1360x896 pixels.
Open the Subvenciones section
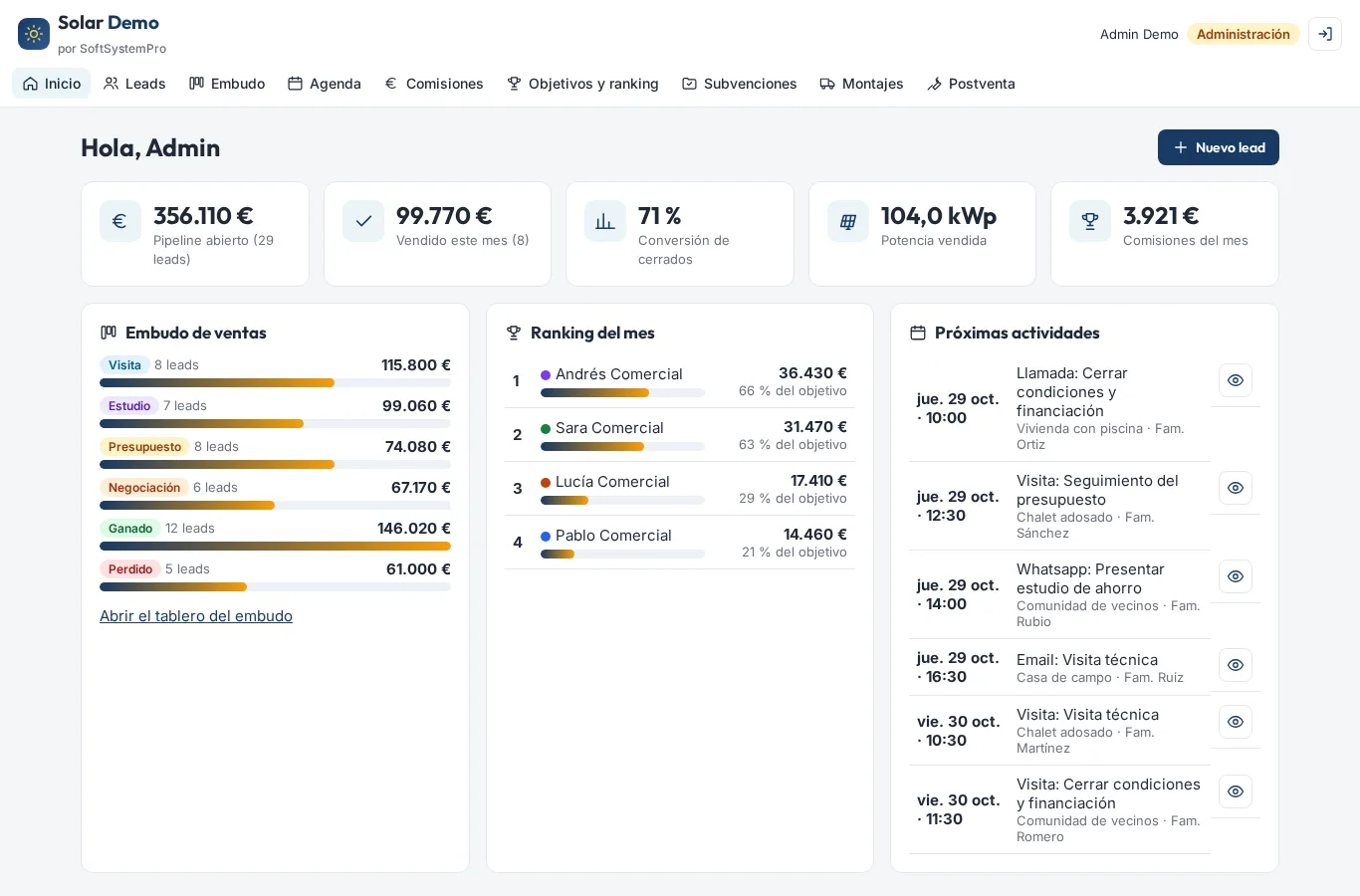pos(739,84)
